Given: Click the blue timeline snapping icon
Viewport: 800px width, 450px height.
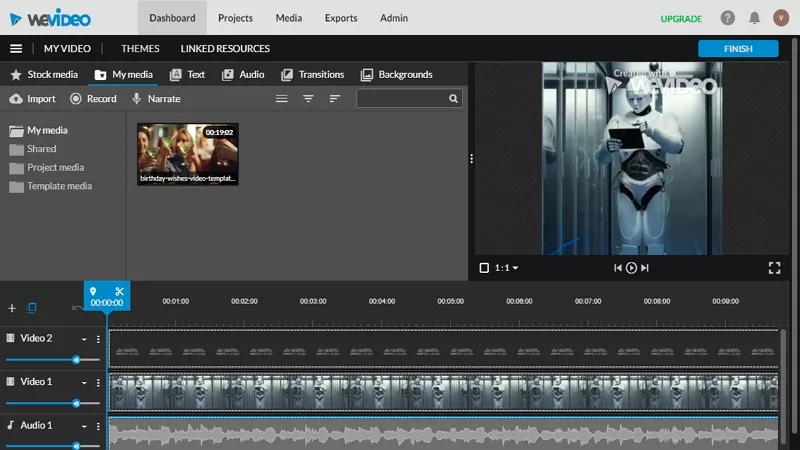Looking at the screenshot, I should (x=32, y=308).
